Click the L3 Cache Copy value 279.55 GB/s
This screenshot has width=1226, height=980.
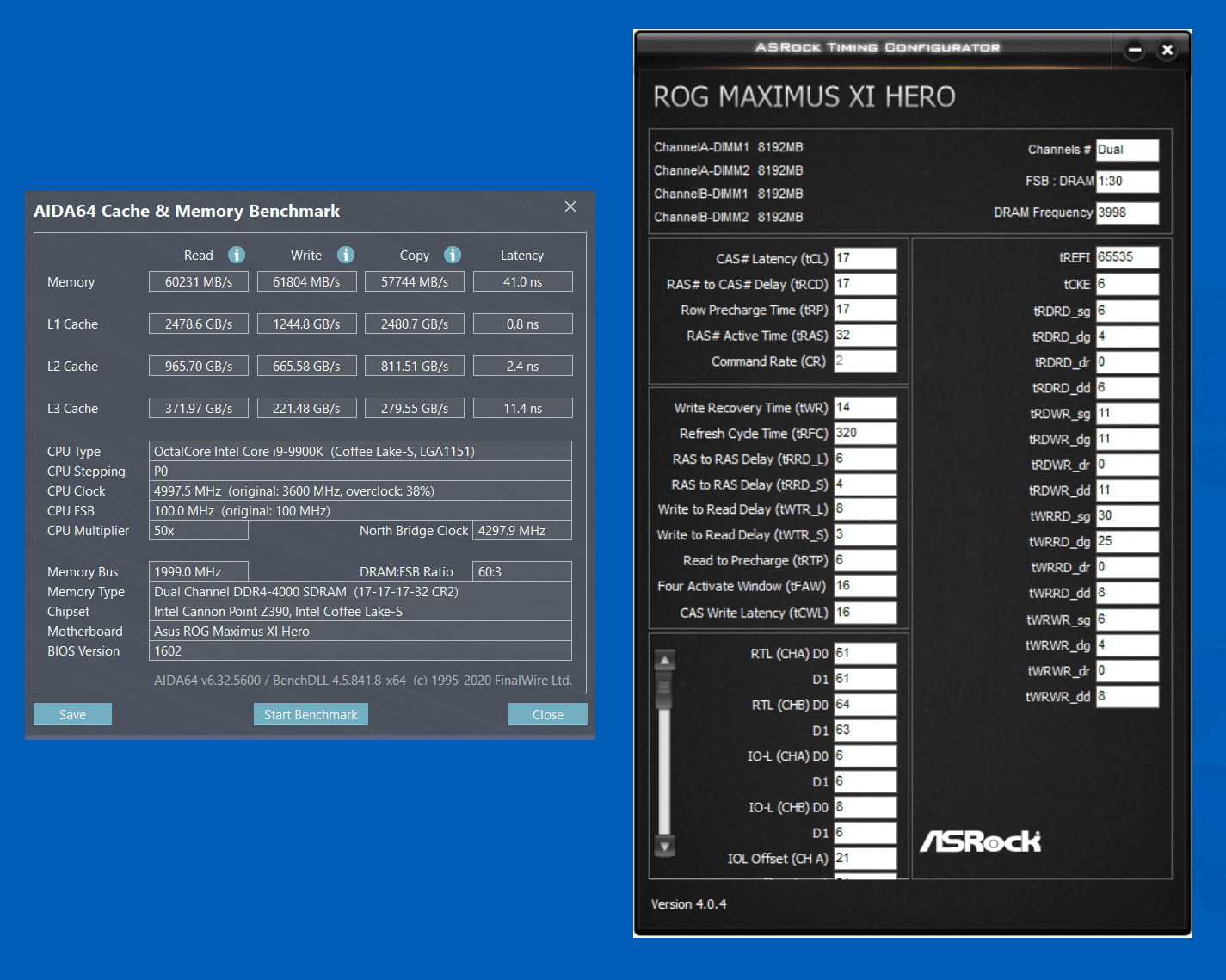pos(415,408)
